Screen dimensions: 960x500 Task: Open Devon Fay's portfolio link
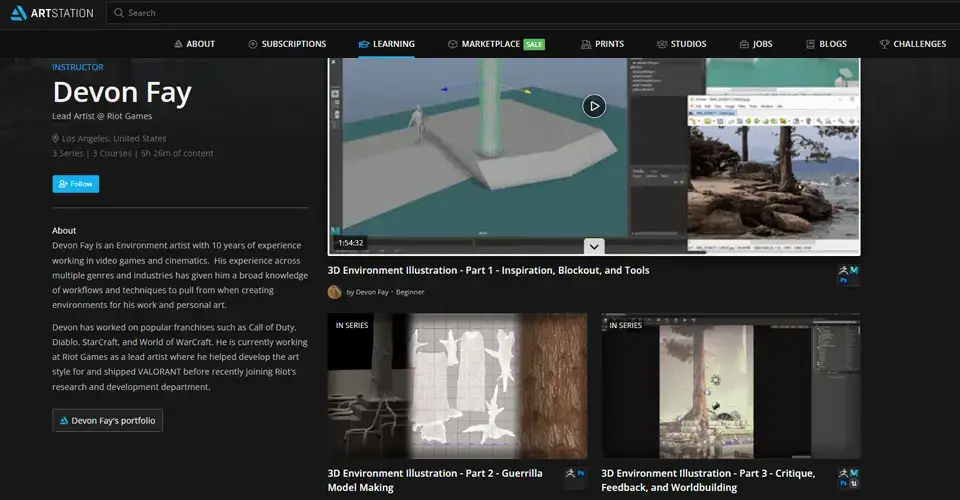107,420
